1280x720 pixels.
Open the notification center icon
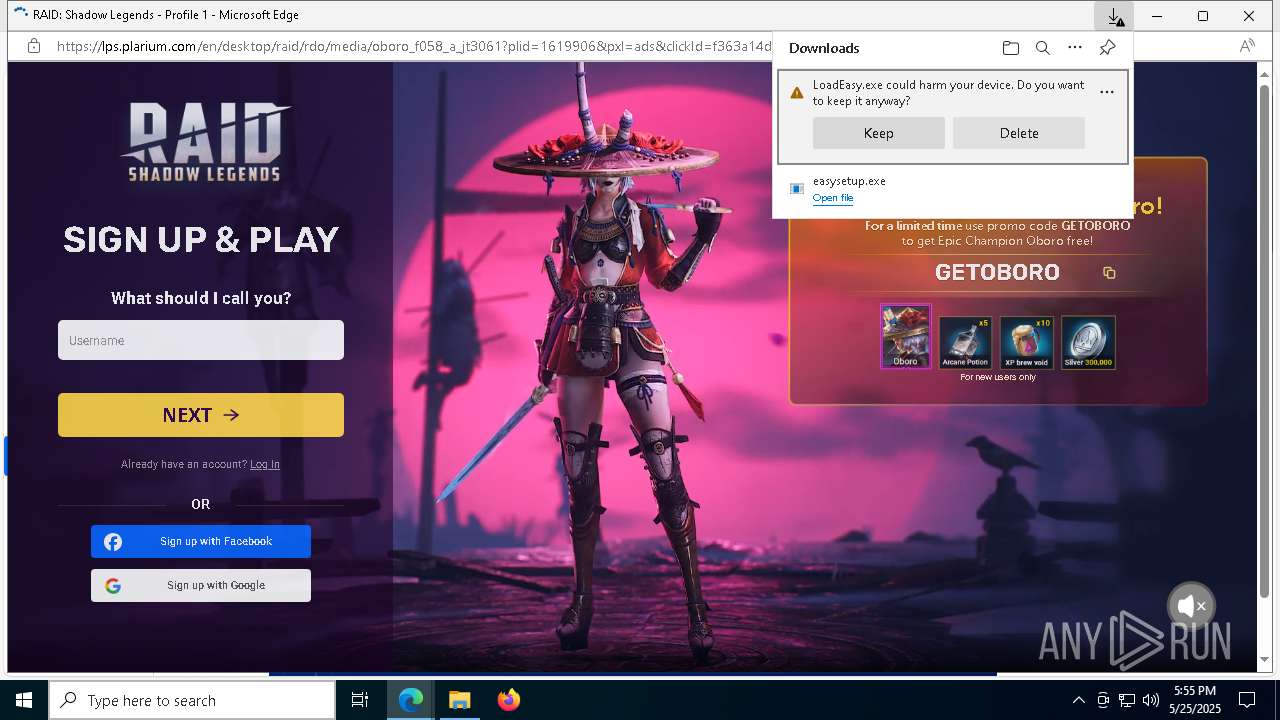(1247, 700)
